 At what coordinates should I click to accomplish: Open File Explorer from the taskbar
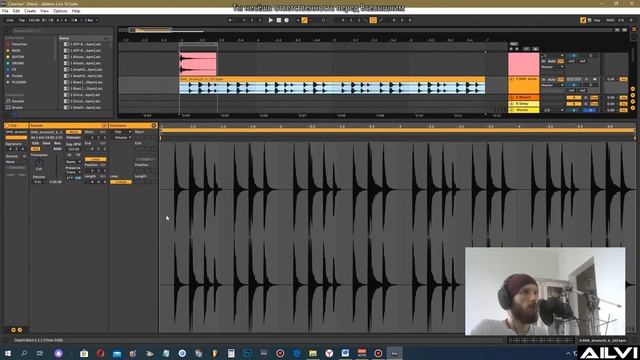(313, 353)
